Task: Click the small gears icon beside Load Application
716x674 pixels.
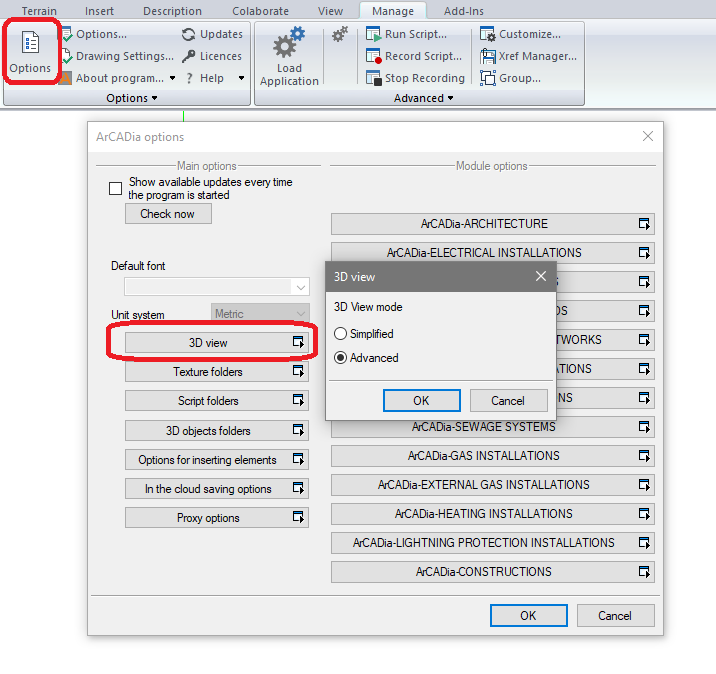Action: (x=340, y=34)
